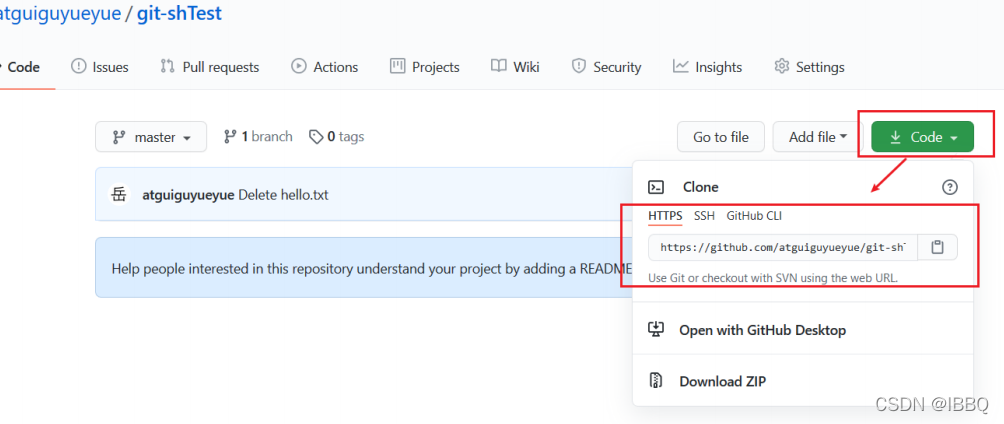Click the ZIP file icon
The image size is (1004, 424).
point(655,380)
